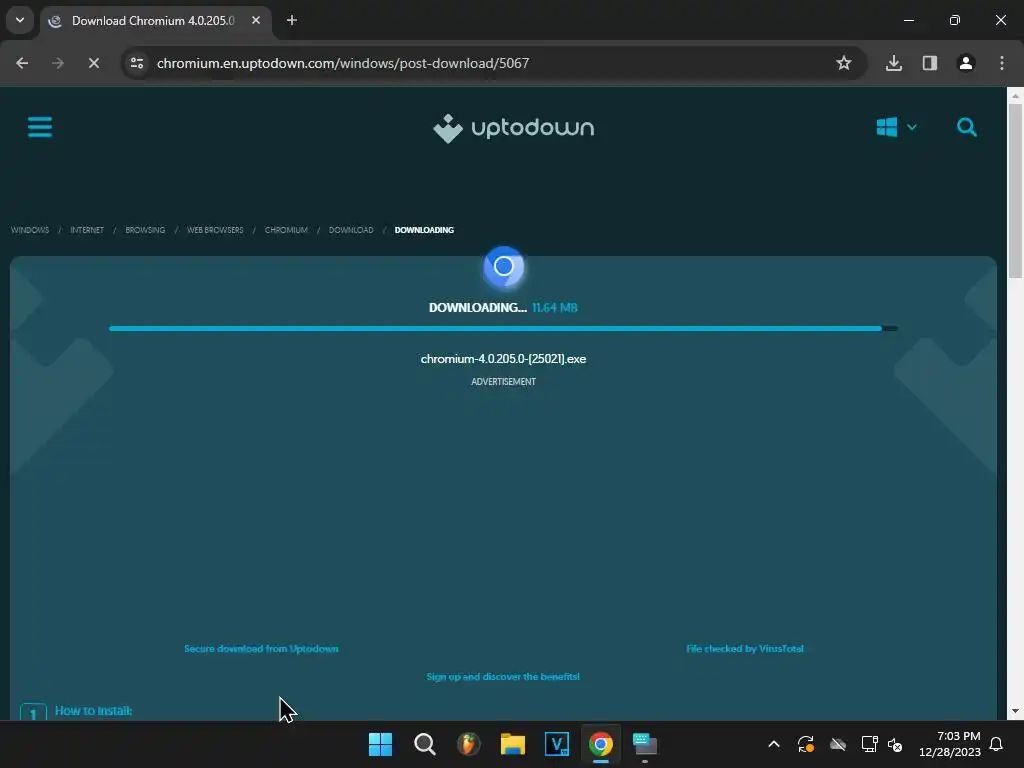Click the scrollbar down arrow

click(x=1015, y=711)
